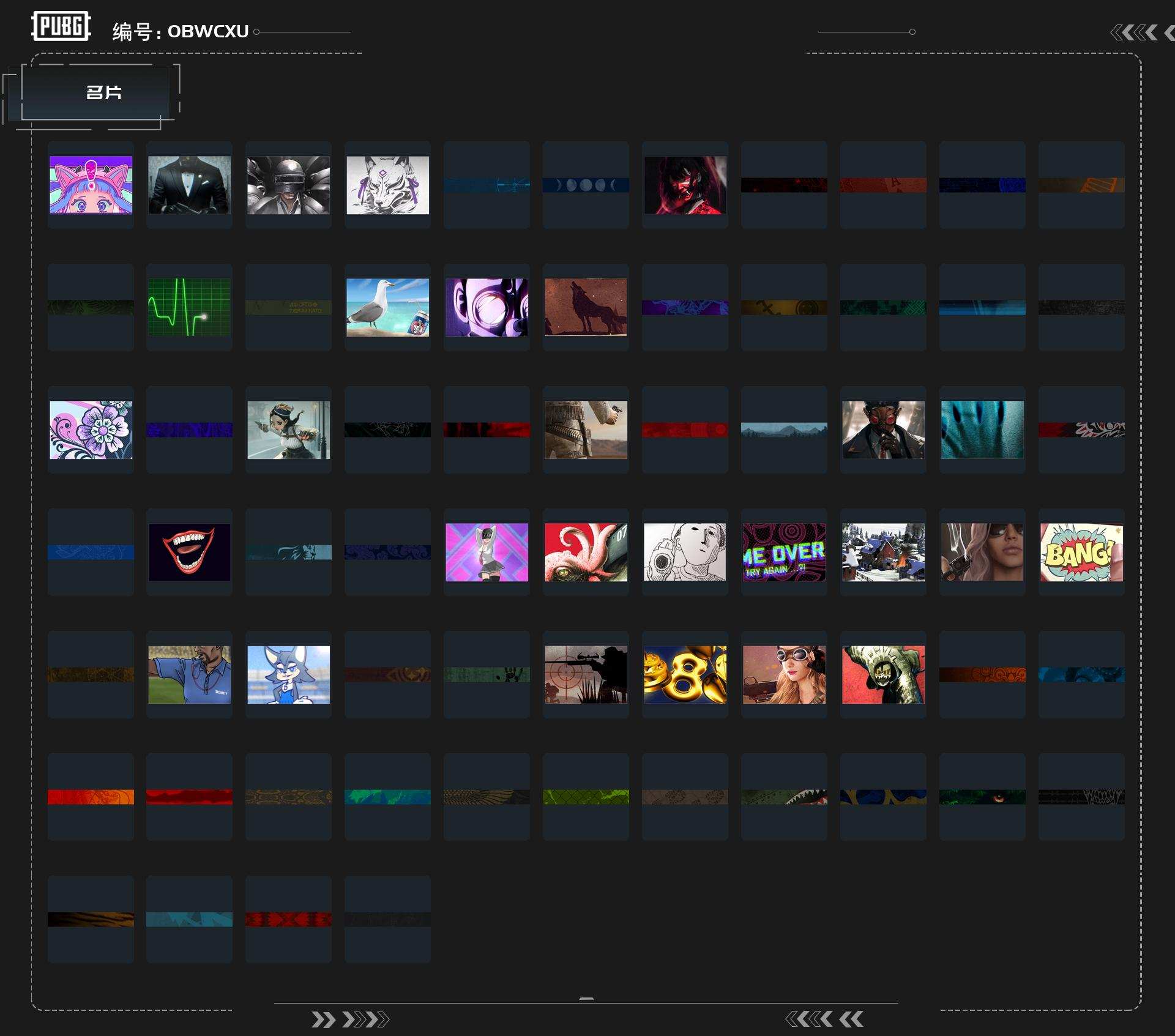Choose the red-goggled gas mask suit nameplate
1175x1036 pixels.
click(x=883, y=430)
